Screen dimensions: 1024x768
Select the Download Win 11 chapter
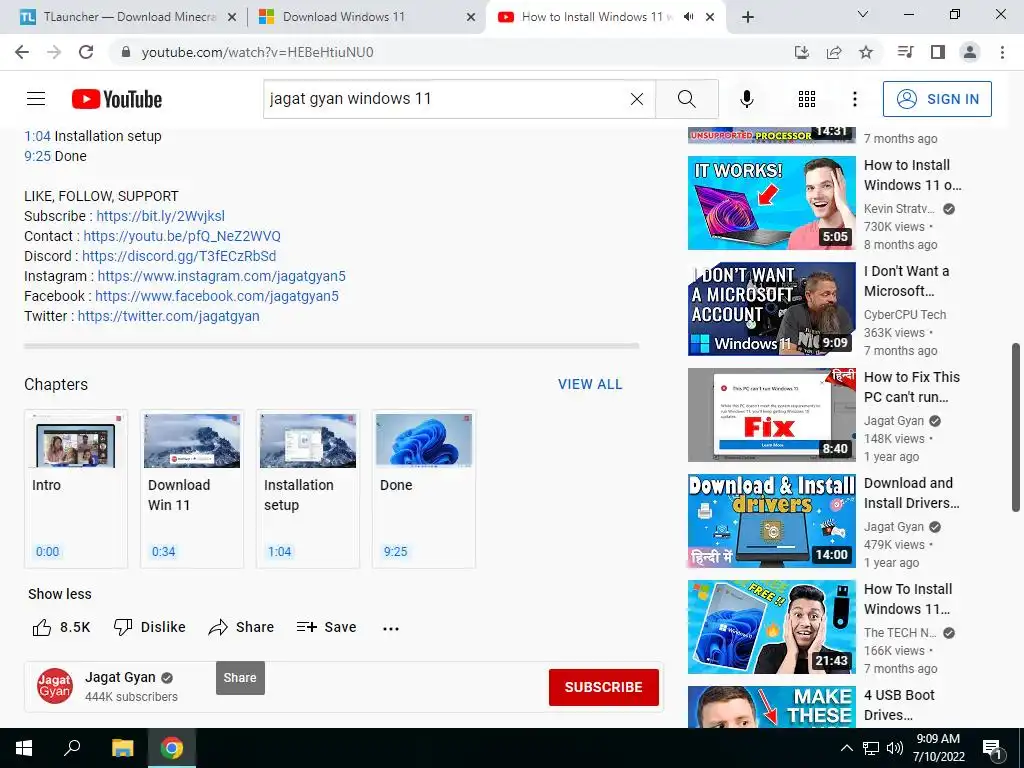point(192,488)
